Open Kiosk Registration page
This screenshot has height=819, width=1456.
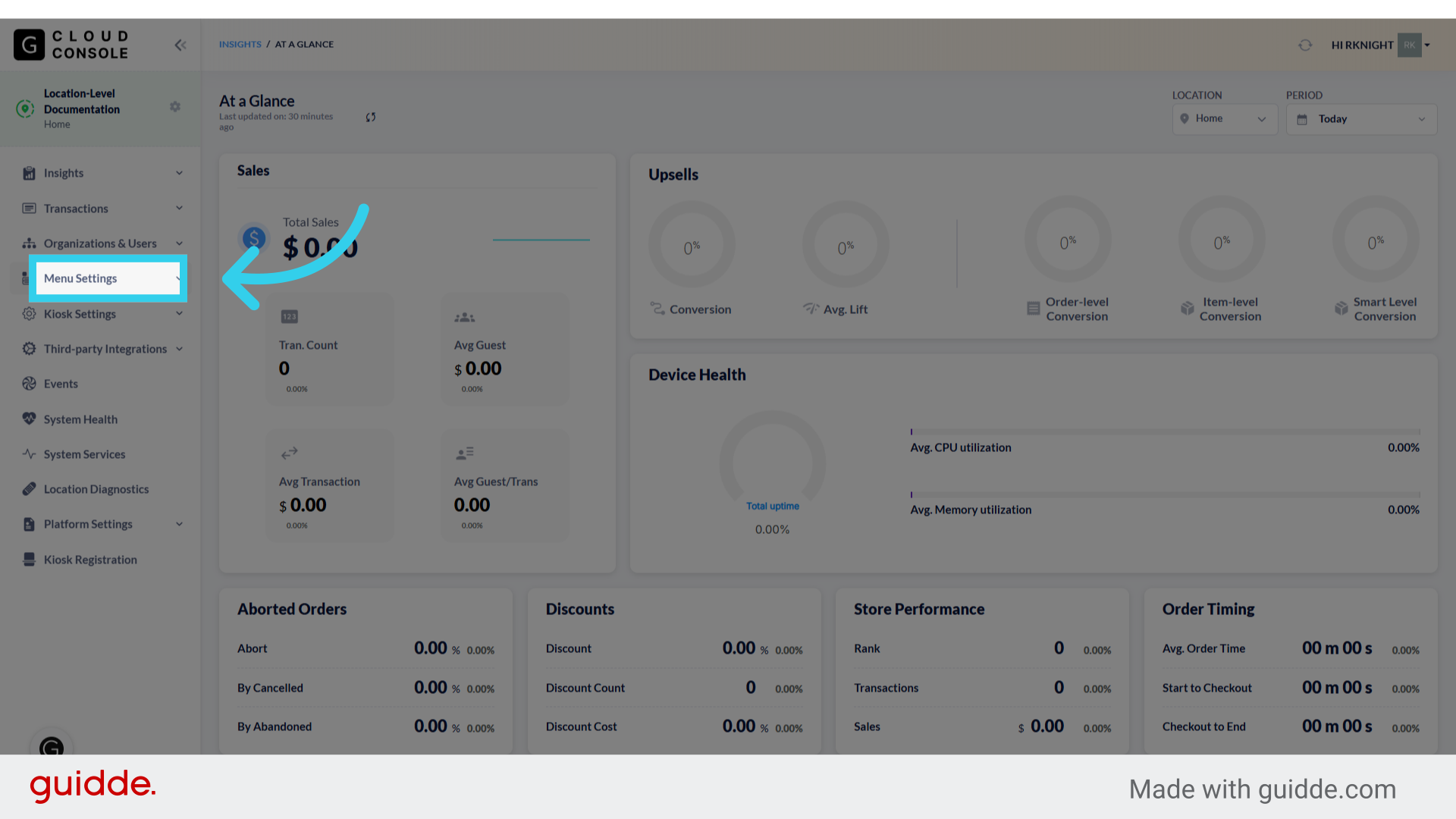90,560
